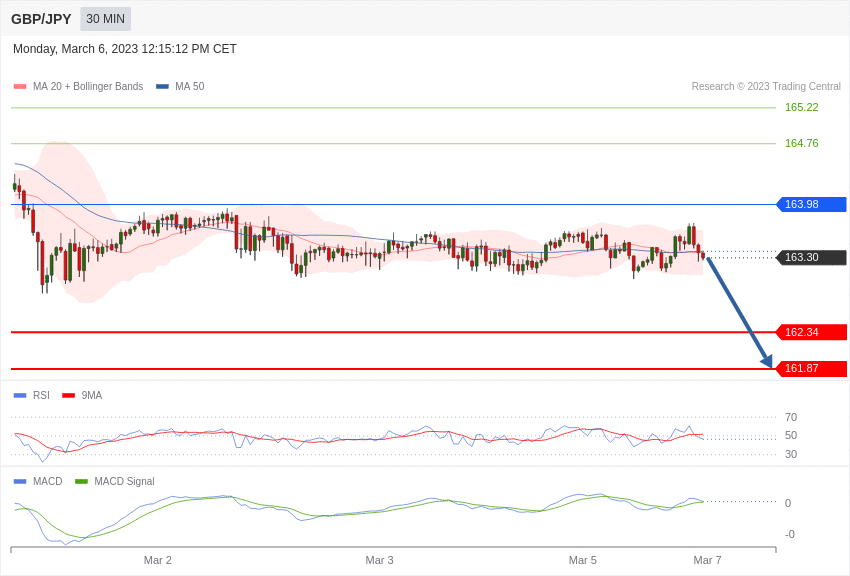Image resolution: width=850 pixels, height=576 pixels.
Task: Click the 9MA legend label
Action: point(92,396)
